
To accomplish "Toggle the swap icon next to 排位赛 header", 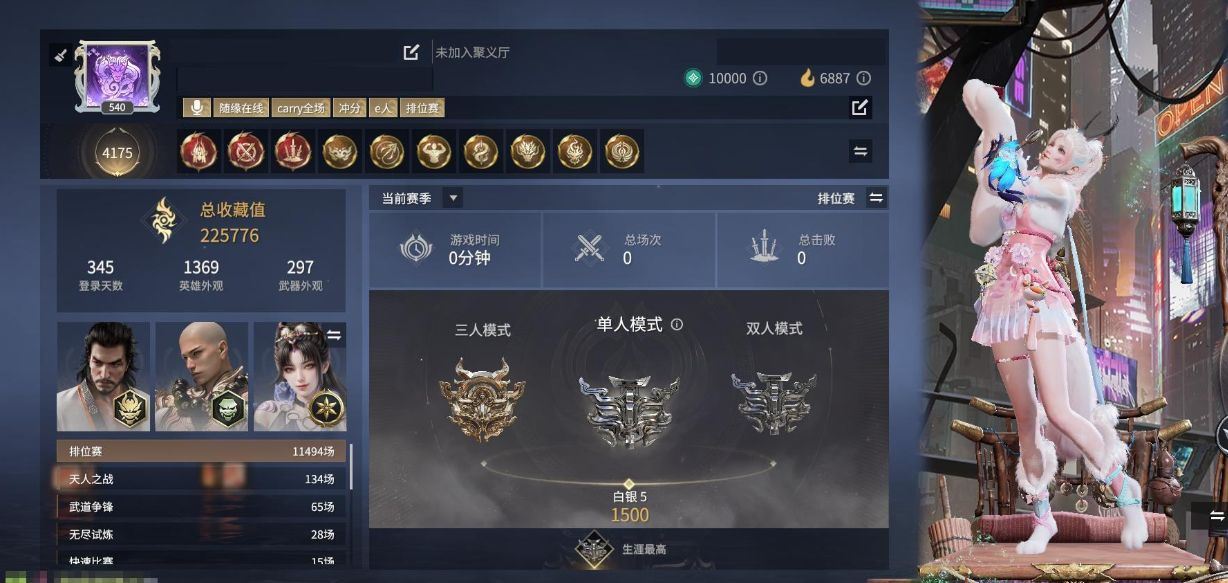I will click(876, 198).
